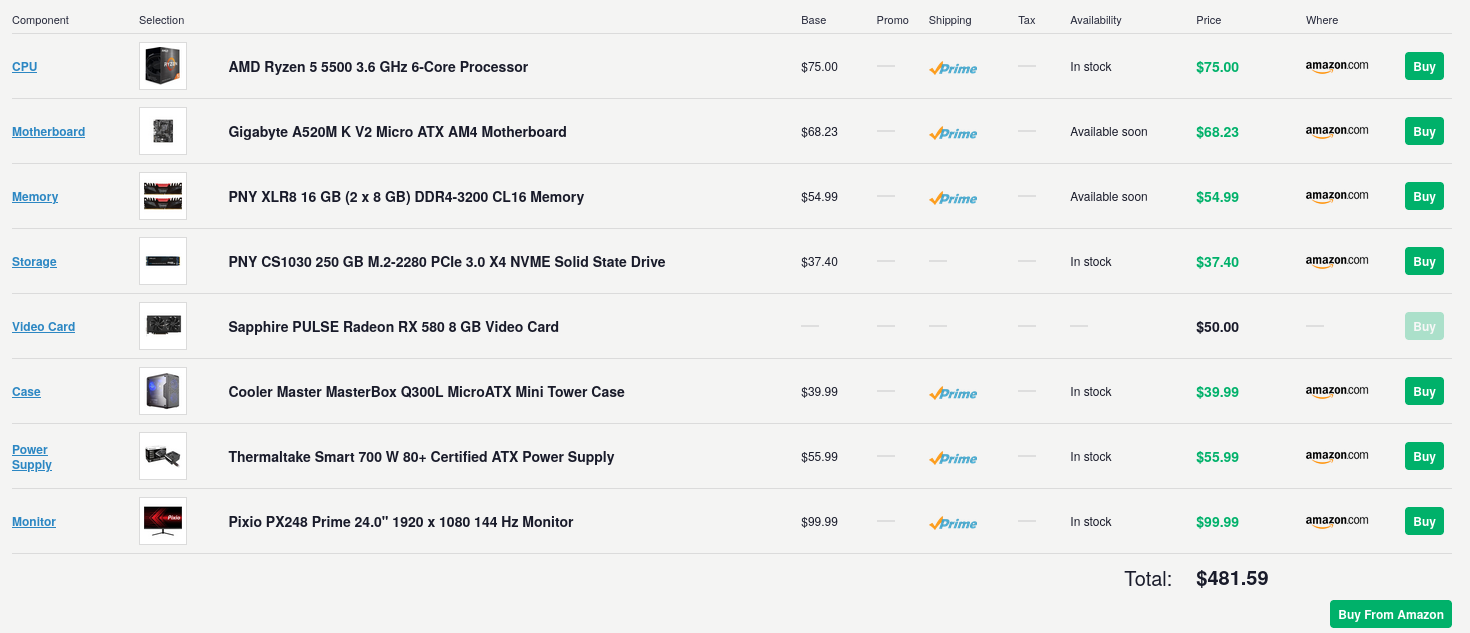1470x633 pixels.
Task: Click the Thermaltake Smart 700 W thumbnail
Action: [163, 456]
